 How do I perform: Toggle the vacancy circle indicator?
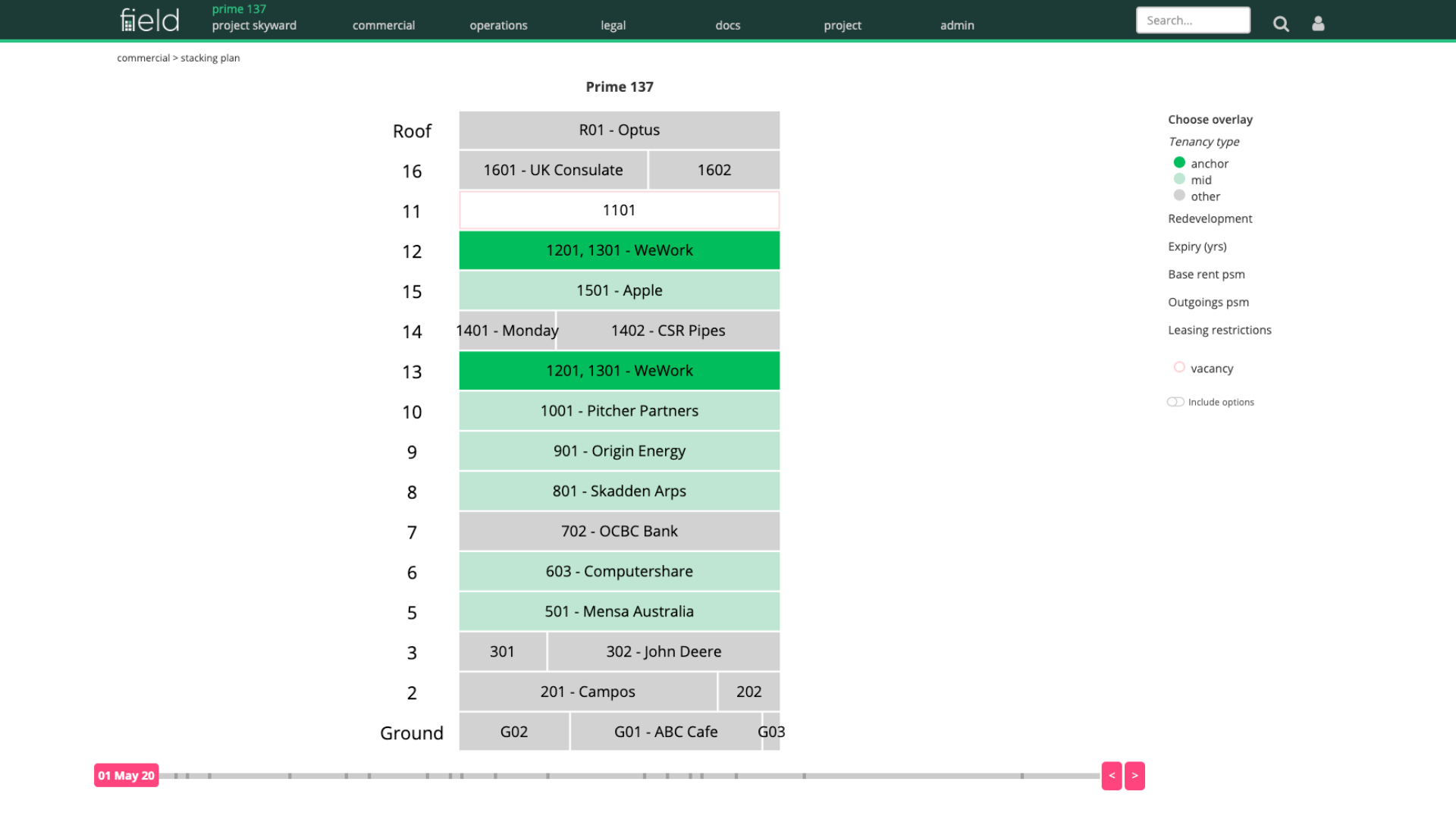click(1179, 367)
